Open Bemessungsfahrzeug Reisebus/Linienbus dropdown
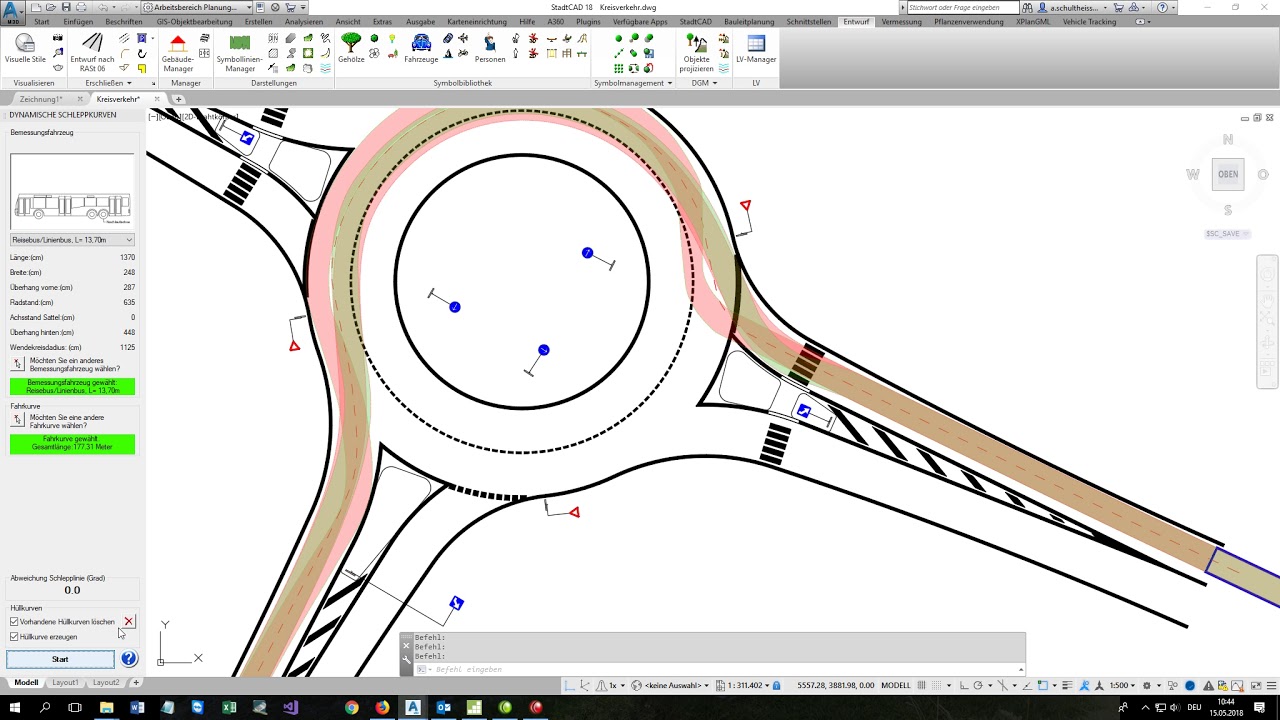Screen dimensions: 1280x720 (x=72, y=240)
